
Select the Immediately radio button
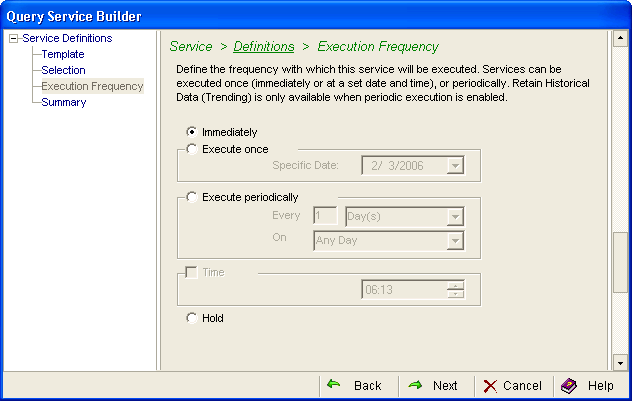point(192,132)
